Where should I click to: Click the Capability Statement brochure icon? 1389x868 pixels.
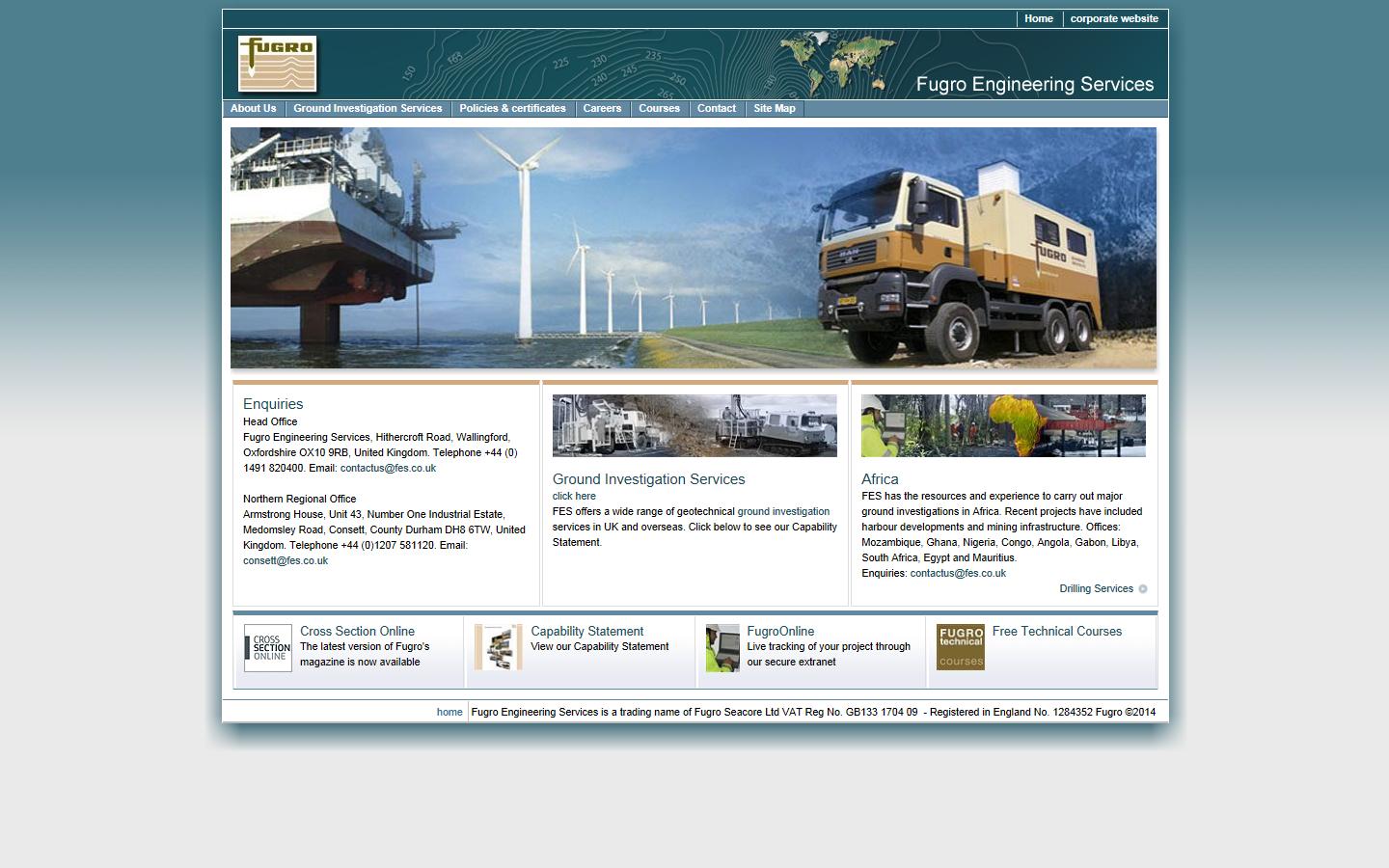click(498, 647)
